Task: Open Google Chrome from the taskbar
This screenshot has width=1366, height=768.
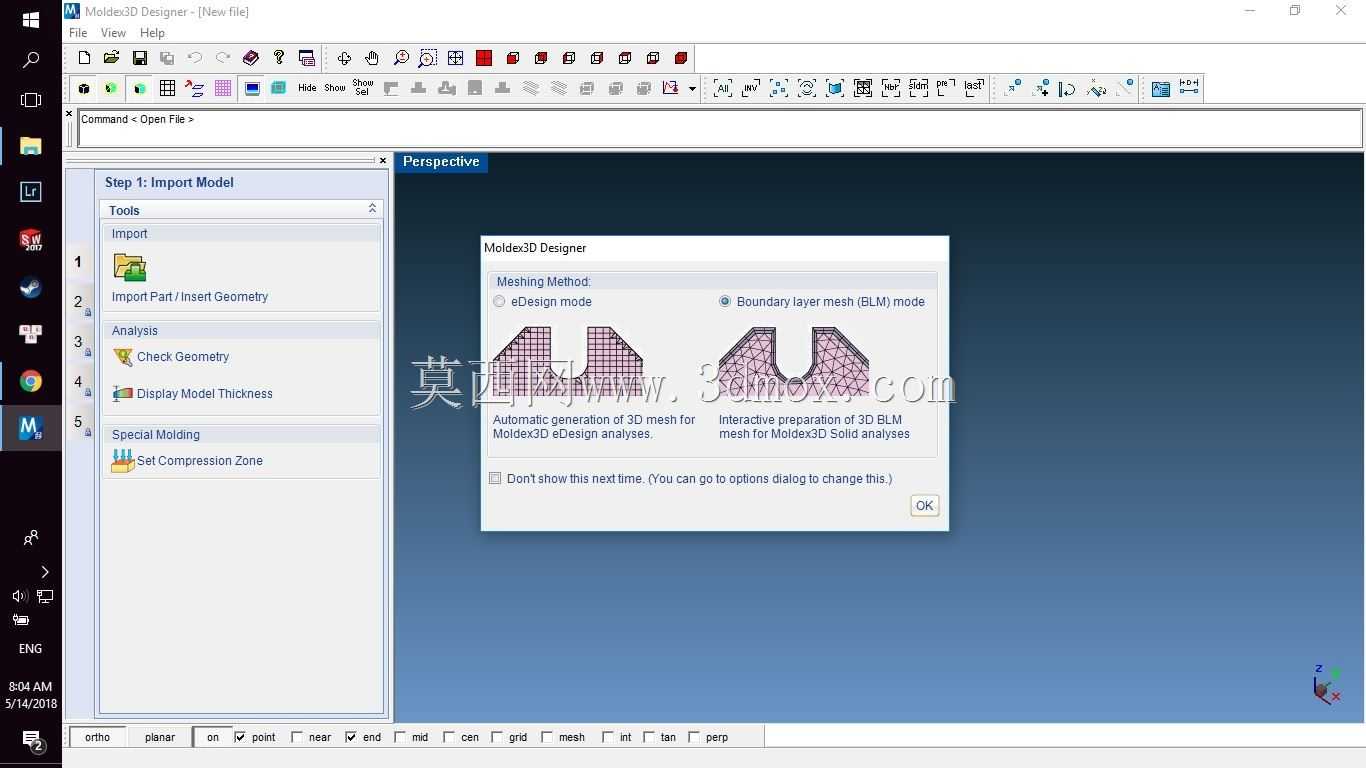Action: (31, 381)
